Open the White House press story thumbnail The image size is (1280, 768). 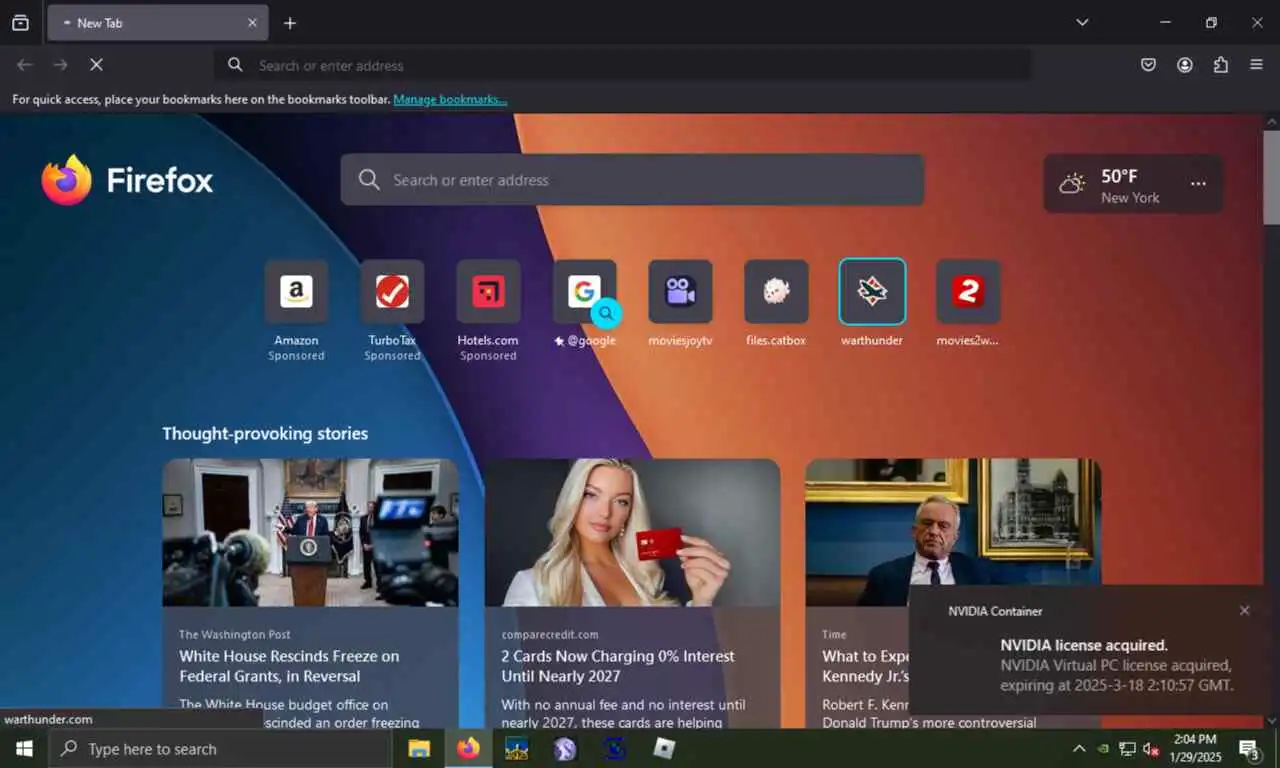pos(310,532)
